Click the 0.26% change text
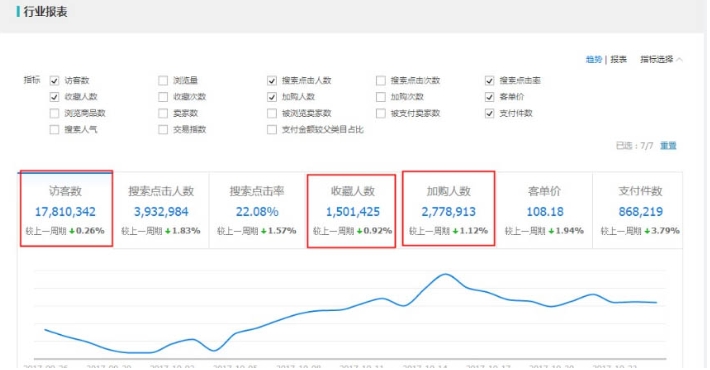710x370 pixels. [90, 231]
